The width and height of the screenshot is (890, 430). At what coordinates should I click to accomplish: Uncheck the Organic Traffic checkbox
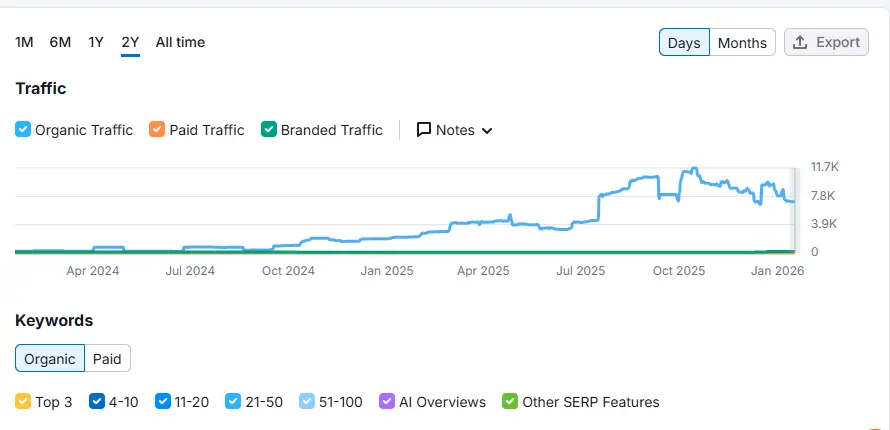point(23,130)
